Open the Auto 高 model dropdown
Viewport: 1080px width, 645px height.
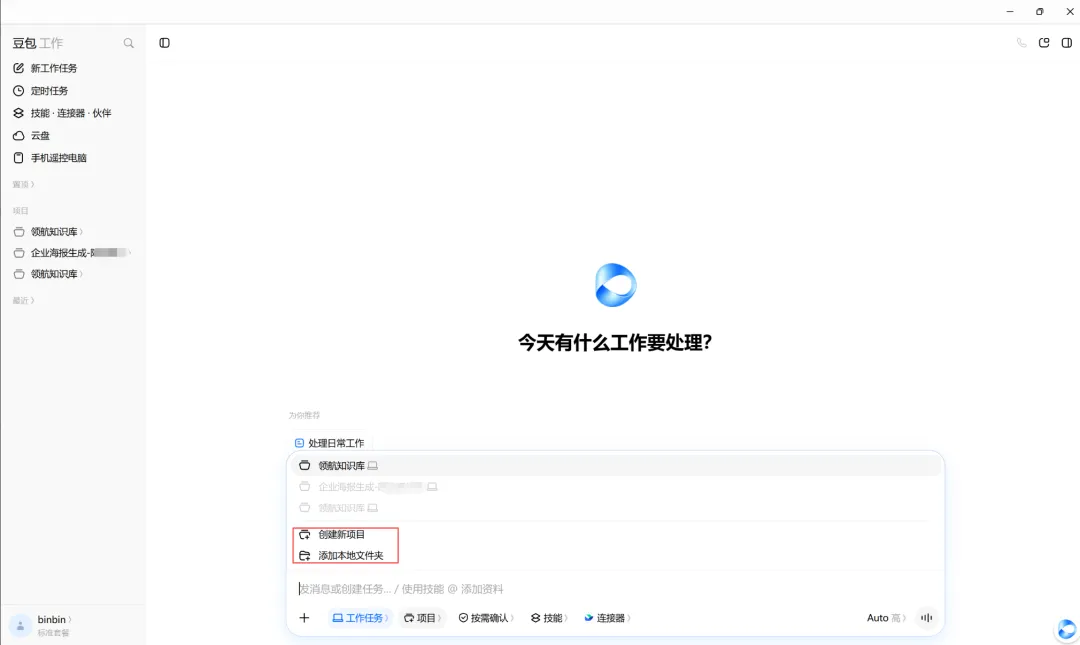(x=886, y=618)
